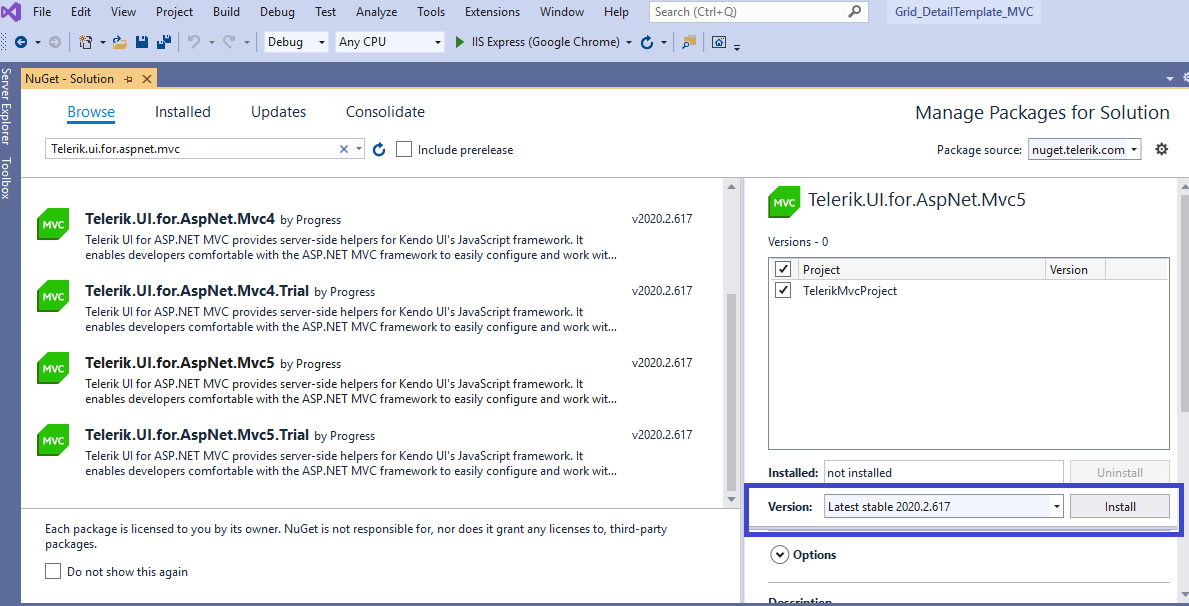This screenshot has width=1189, height=606.
Task: Refresh the NuGet package search results
Action: [380, 149]
